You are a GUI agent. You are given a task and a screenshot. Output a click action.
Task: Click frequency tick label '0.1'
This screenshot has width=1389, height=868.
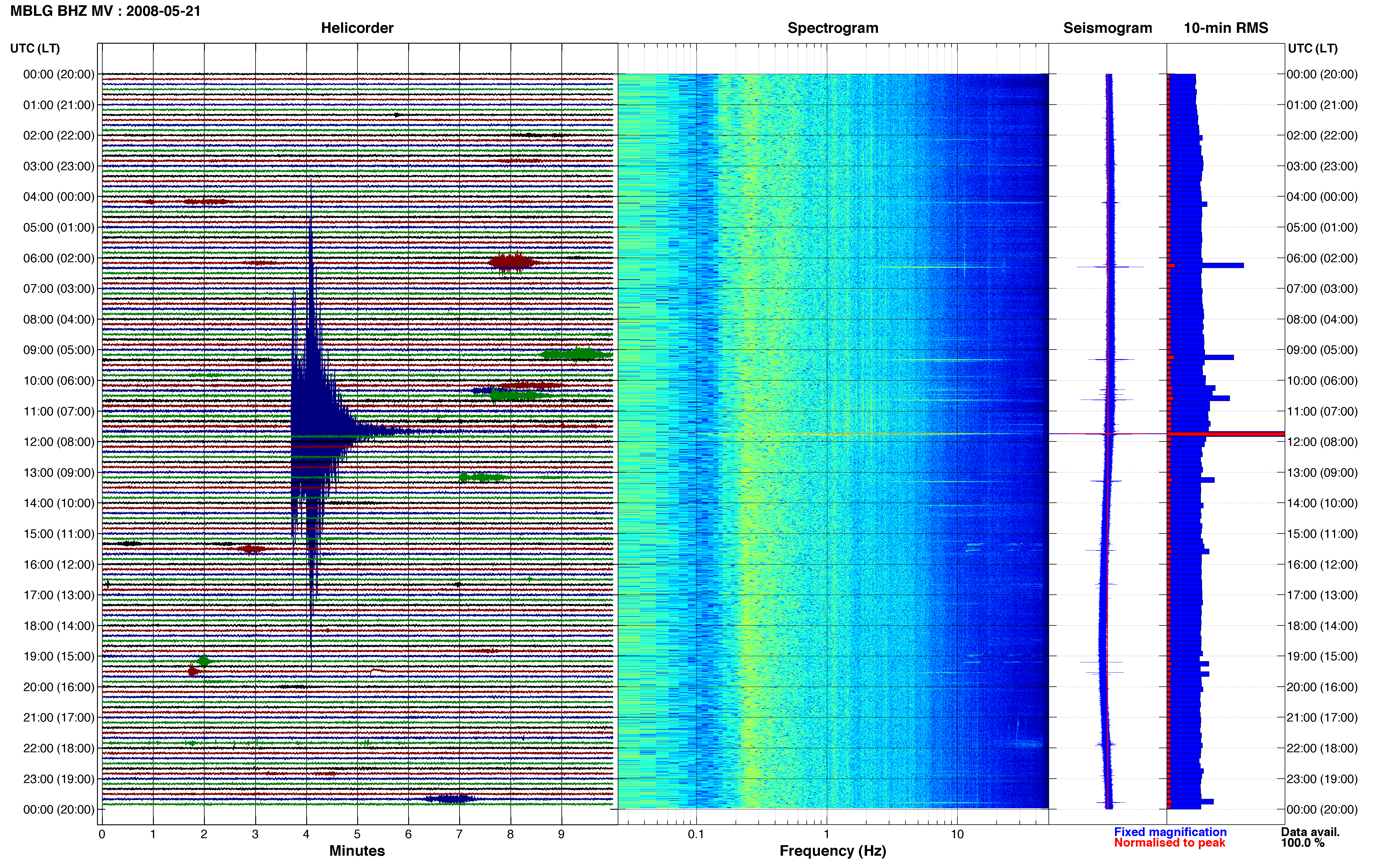click(x=696, y=834)
